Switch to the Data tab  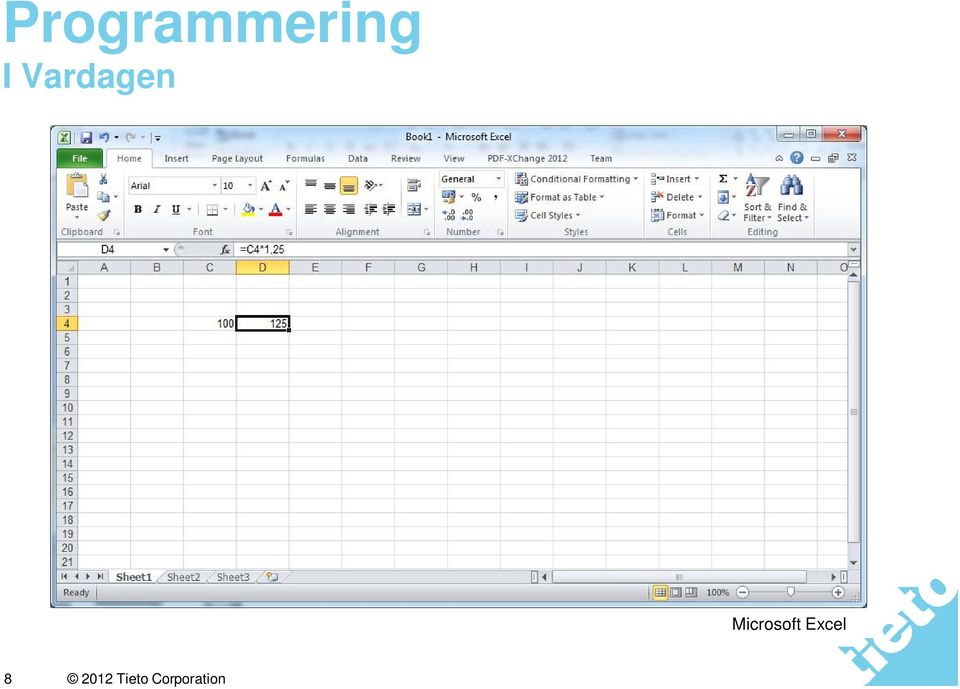tap(358, 158)
